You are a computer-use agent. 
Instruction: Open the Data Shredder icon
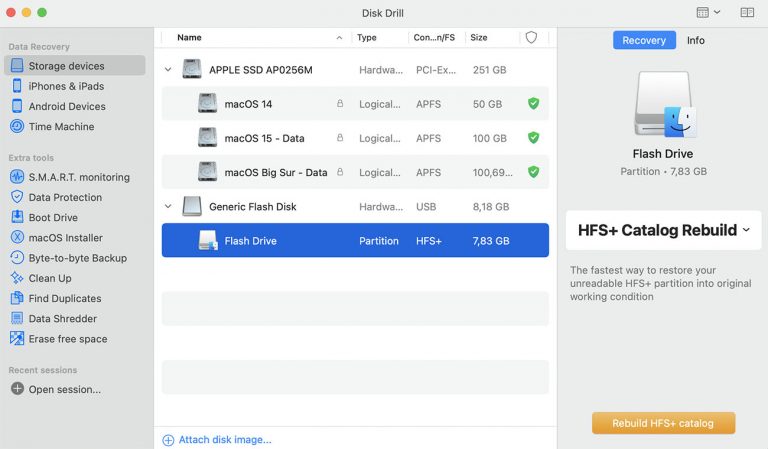pos(17,318)
